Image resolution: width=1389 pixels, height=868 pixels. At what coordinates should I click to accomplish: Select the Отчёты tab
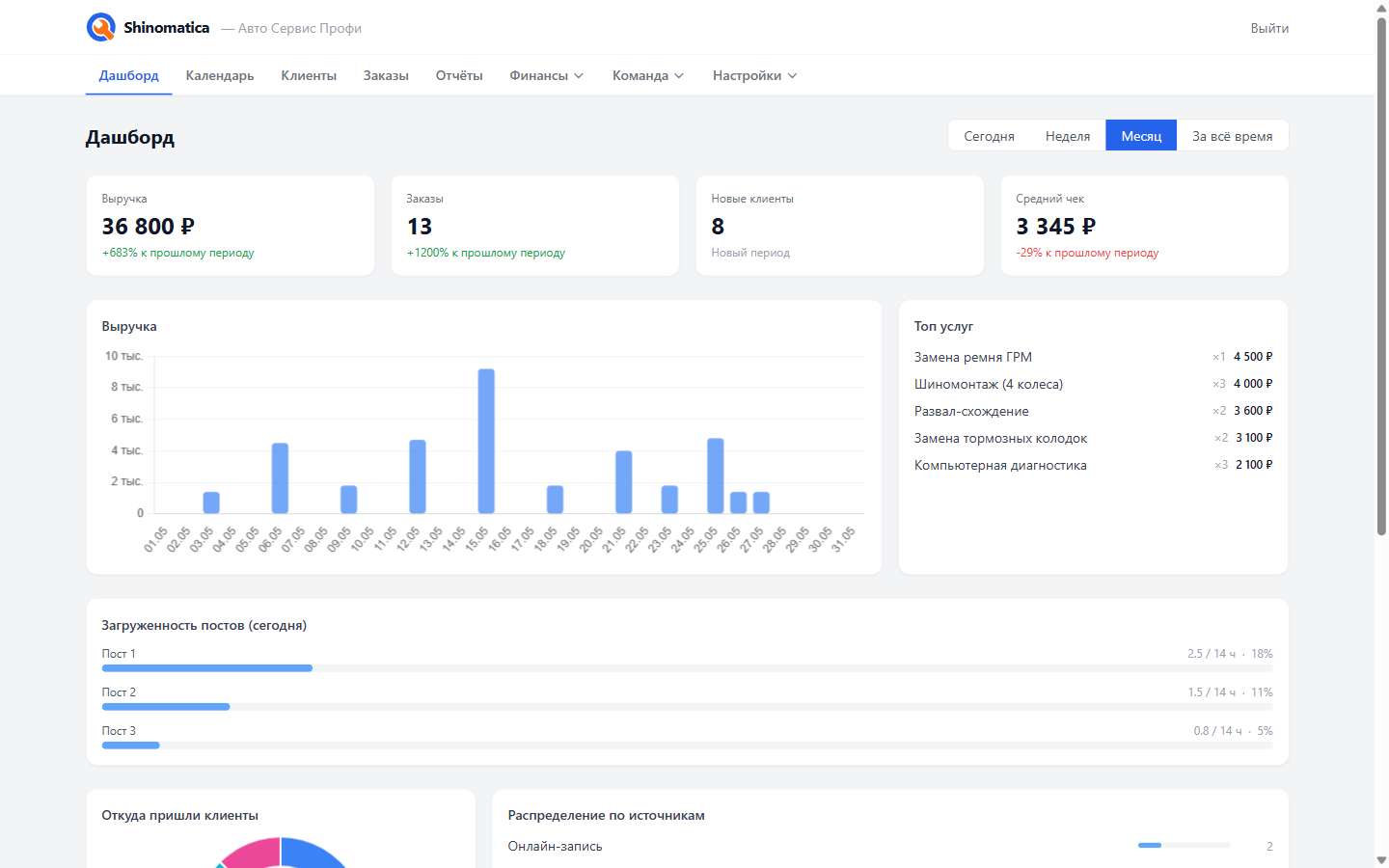click(459, 75)
